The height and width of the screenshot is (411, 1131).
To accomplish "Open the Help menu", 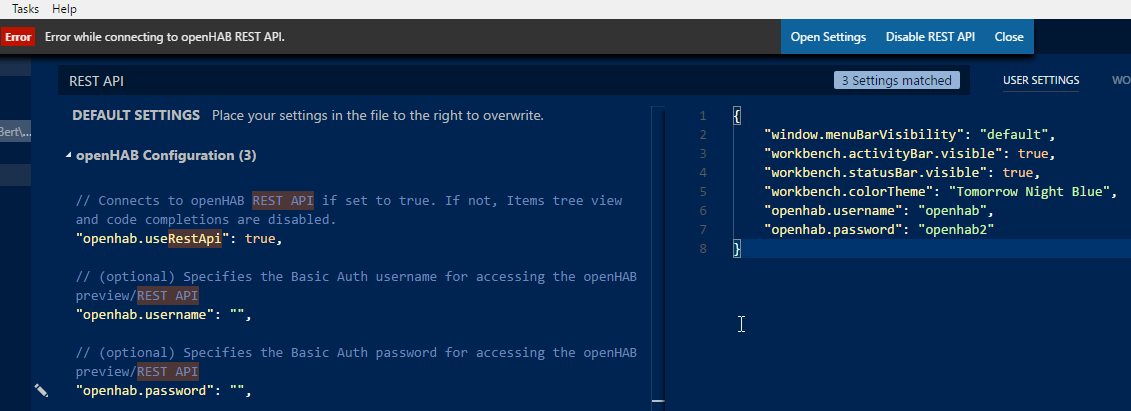I will point(64,9).
